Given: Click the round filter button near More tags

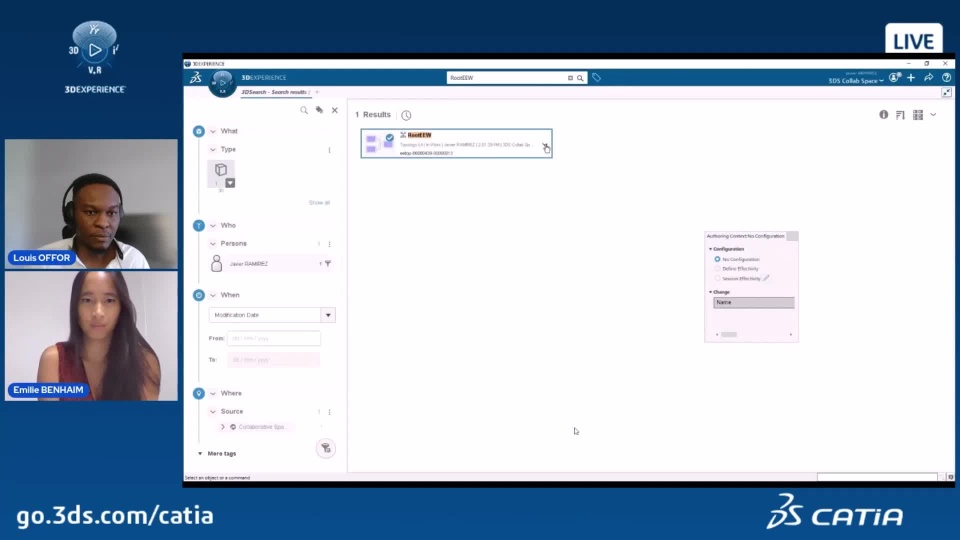Looking at the screenshot, I should point(326,448).
